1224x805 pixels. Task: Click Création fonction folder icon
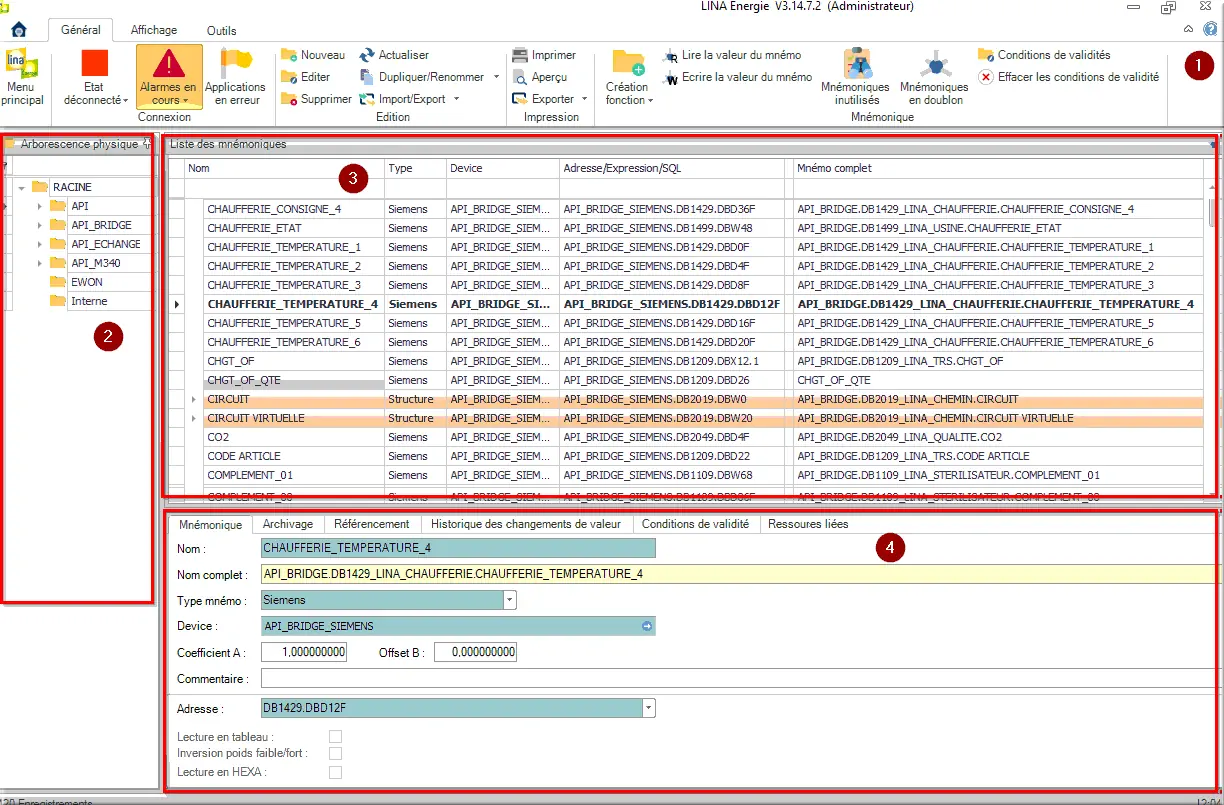tap(628, 63)
